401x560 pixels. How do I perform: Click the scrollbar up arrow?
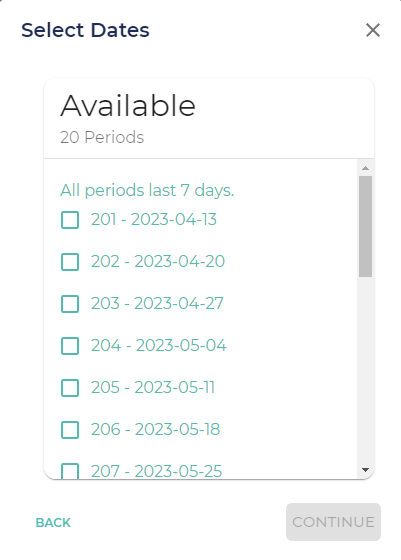tap(365, 168)
